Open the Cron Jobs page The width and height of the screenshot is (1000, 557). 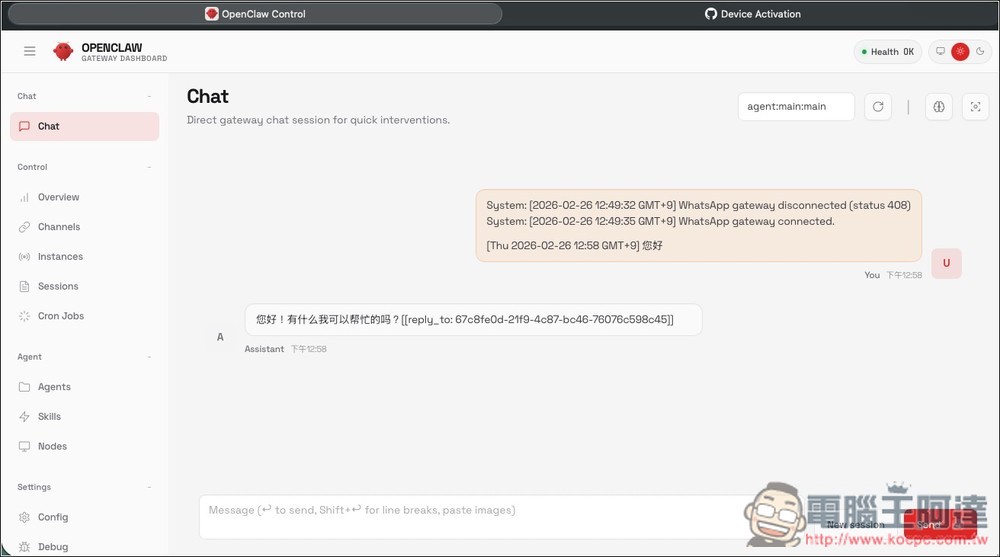[85, 316]
